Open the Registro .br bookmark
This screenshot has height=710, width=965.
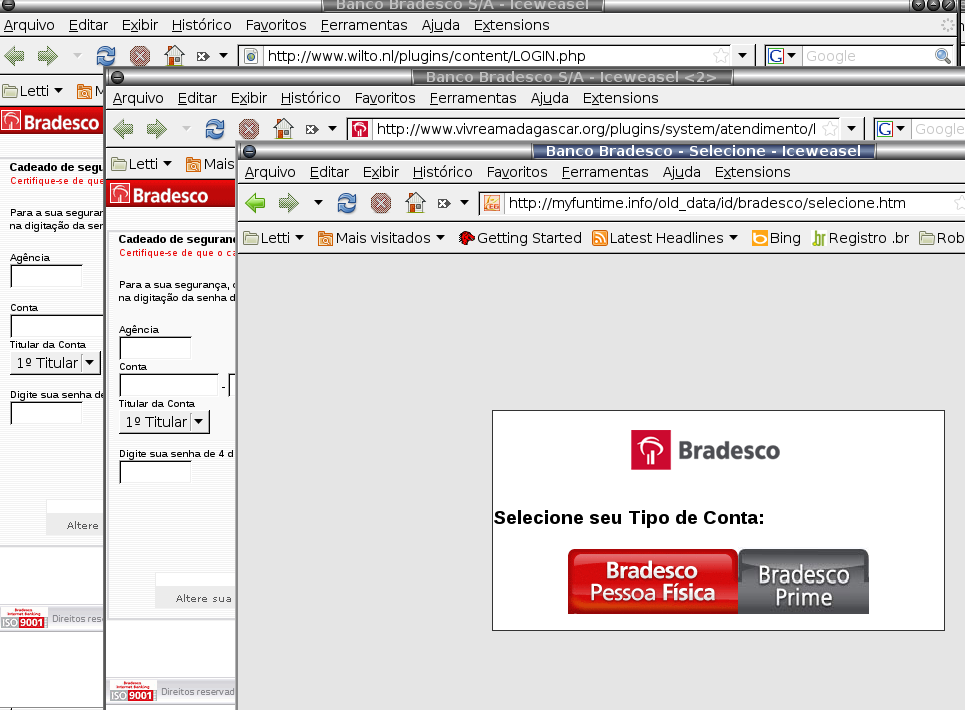860,238
